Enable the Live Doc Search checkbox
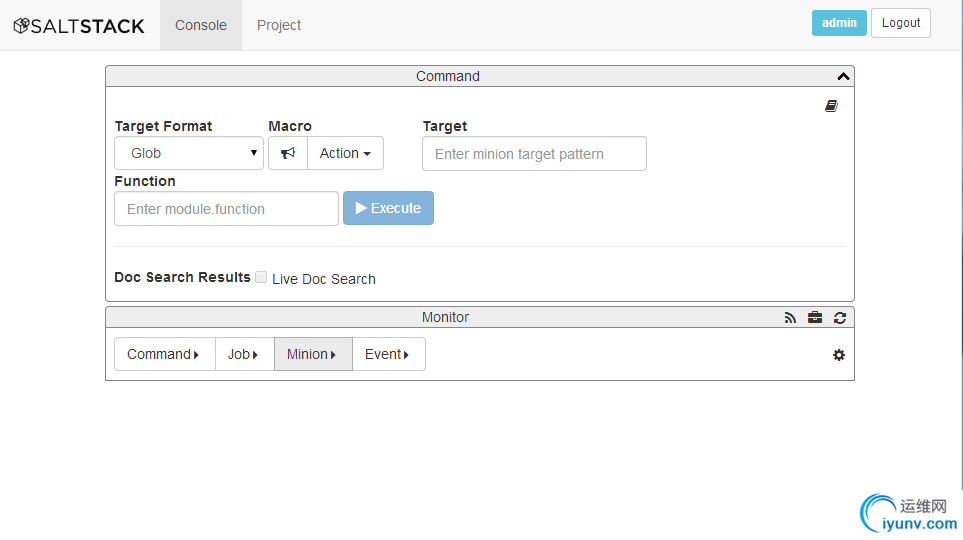 261,277
